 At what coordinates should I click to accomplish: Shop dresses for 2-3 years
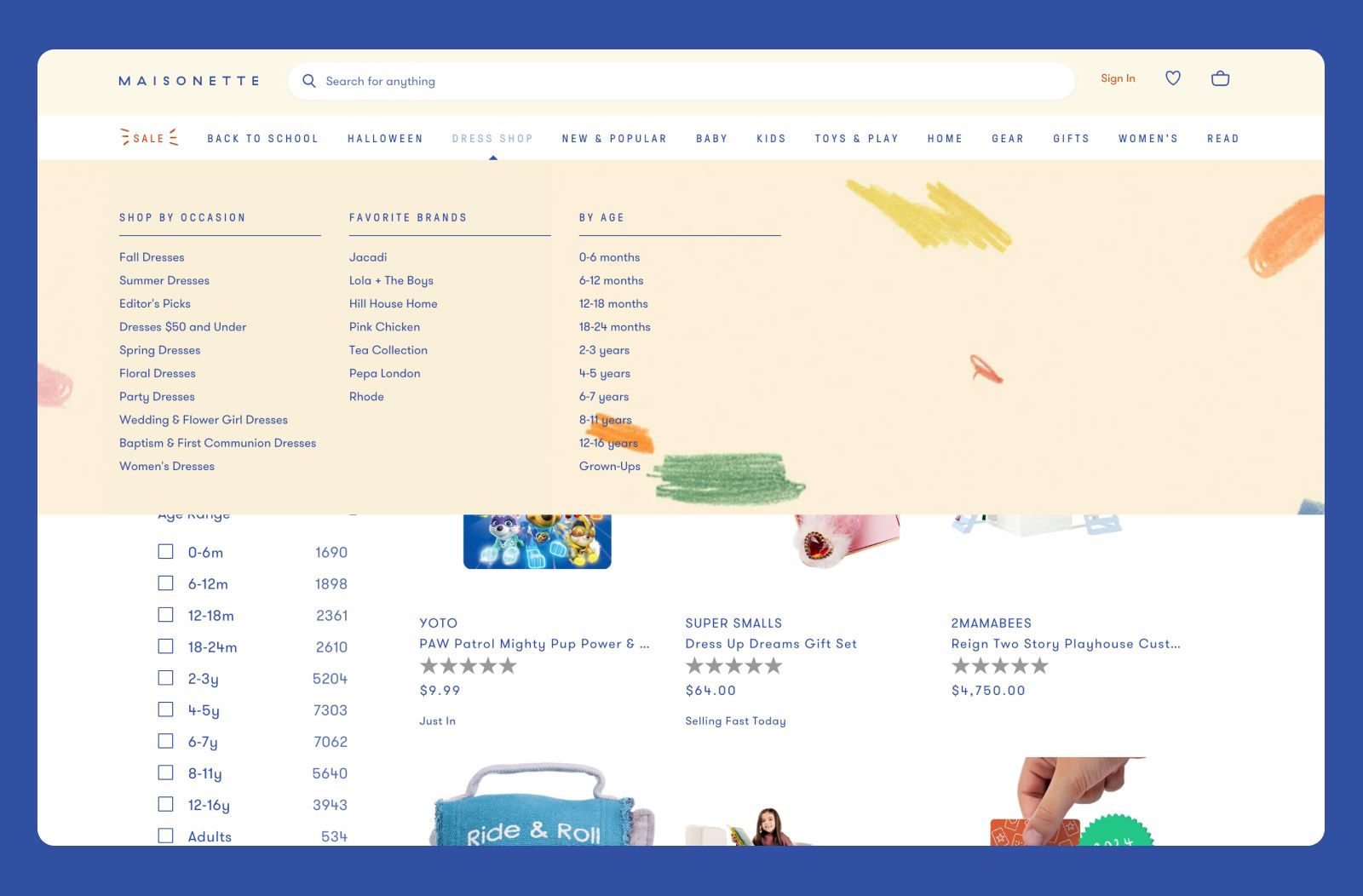[x=604, y=350]
